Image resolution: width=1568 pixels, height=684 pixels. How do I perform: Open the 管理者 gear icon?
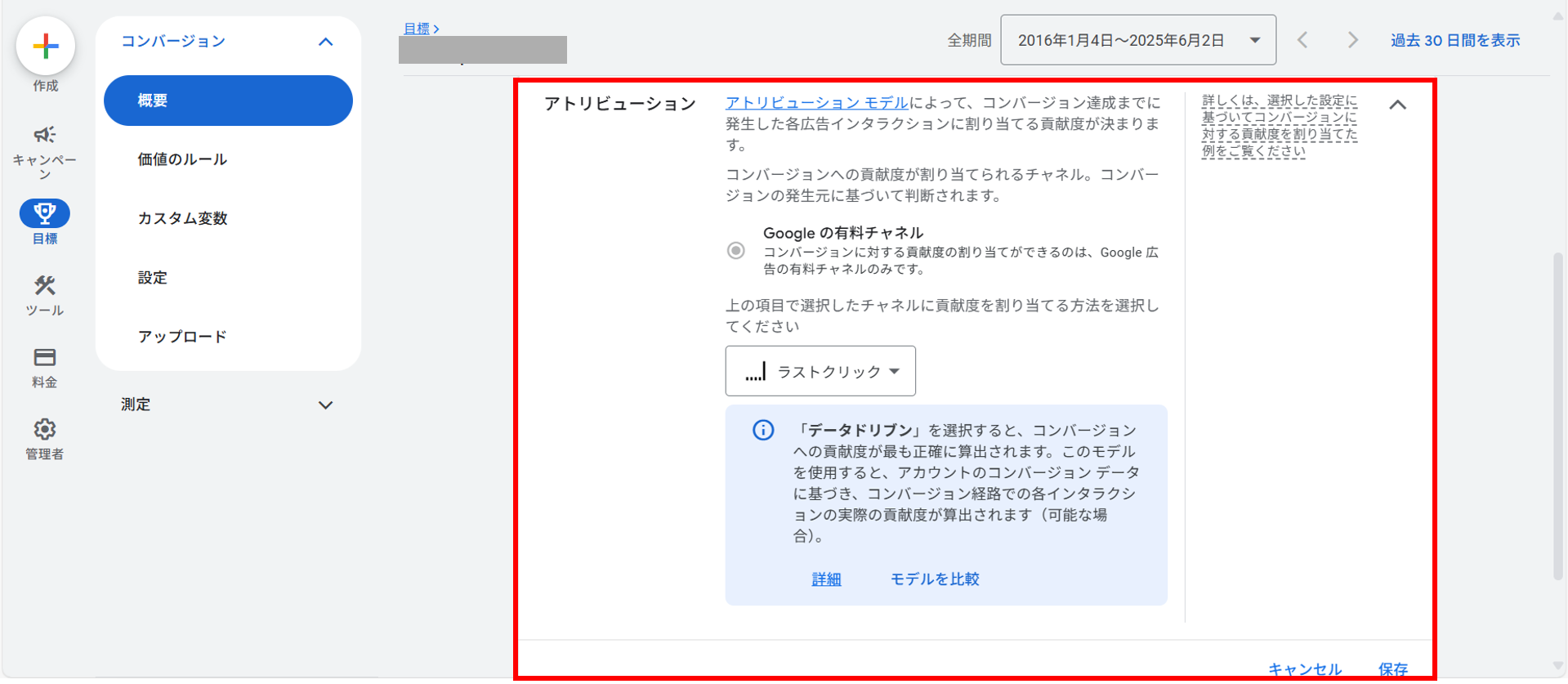click(x=45, y=429)
